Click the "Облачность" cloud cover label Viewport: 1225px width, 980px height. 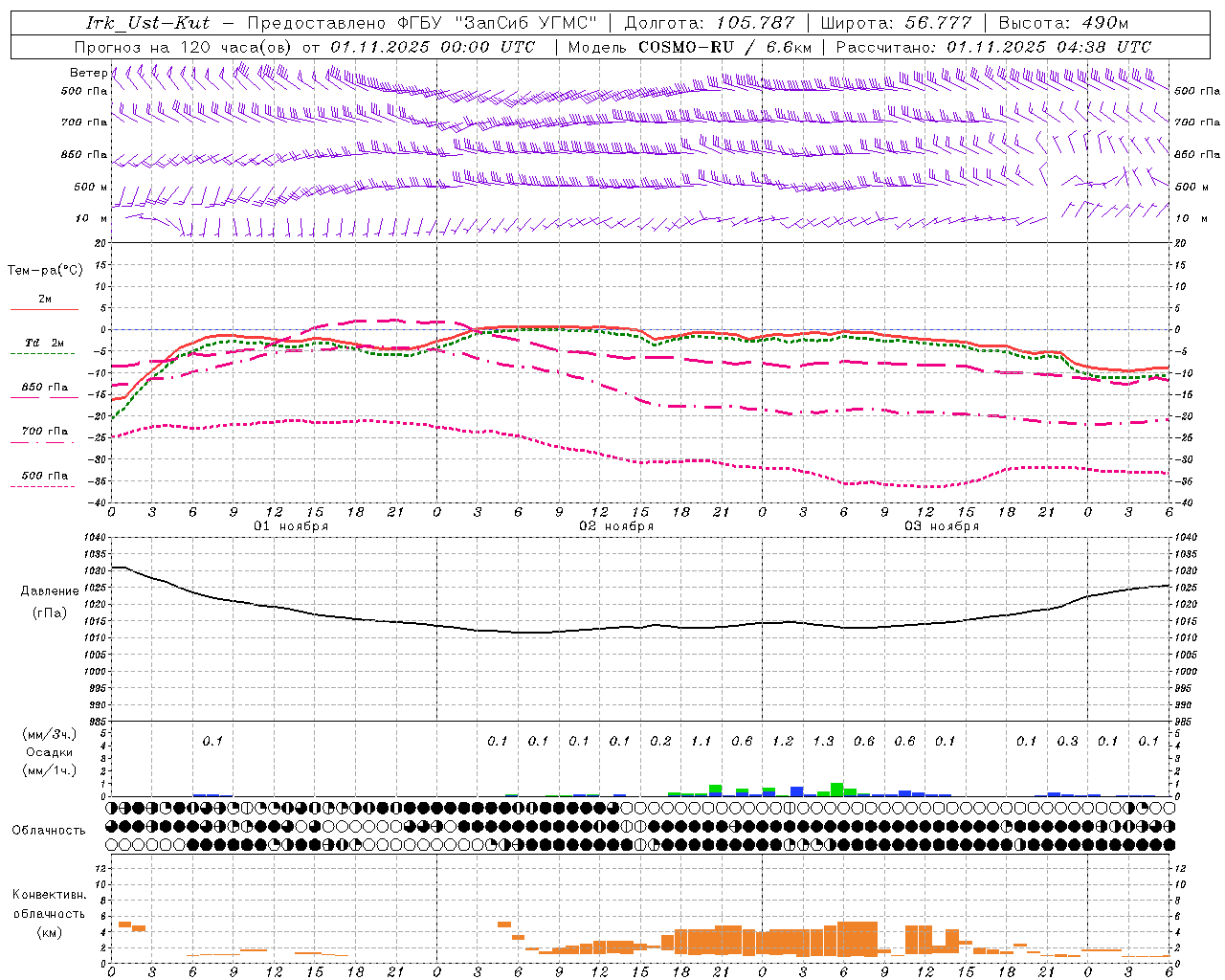49,831
